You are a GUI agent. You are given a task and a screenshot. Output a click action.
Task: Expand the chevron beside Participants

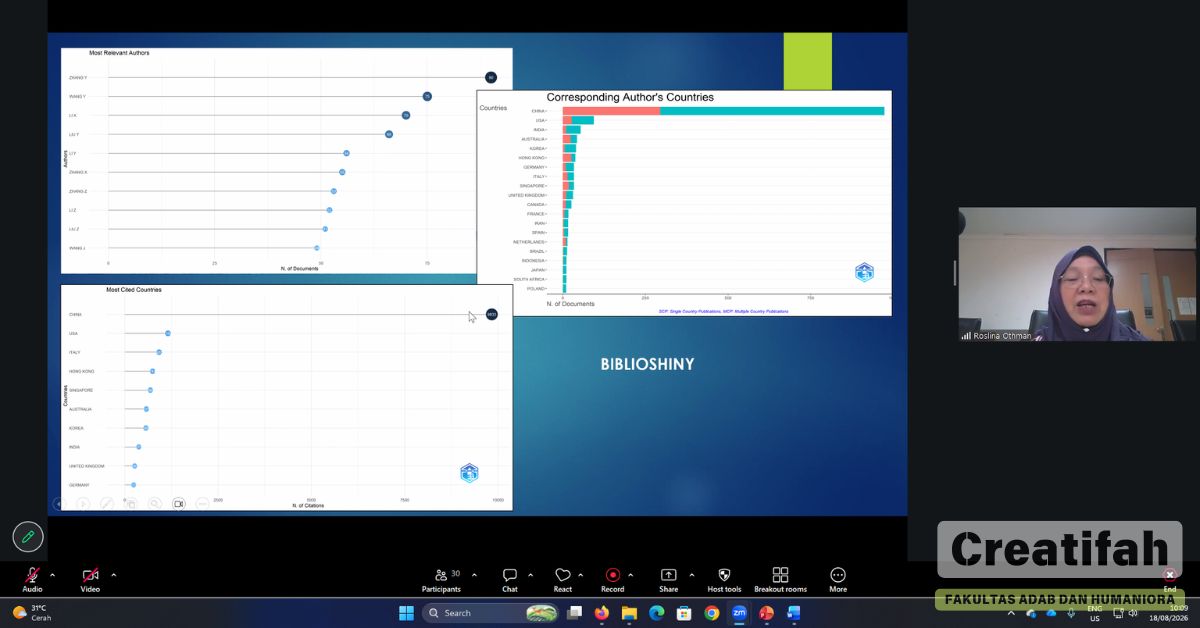point(474,575)
